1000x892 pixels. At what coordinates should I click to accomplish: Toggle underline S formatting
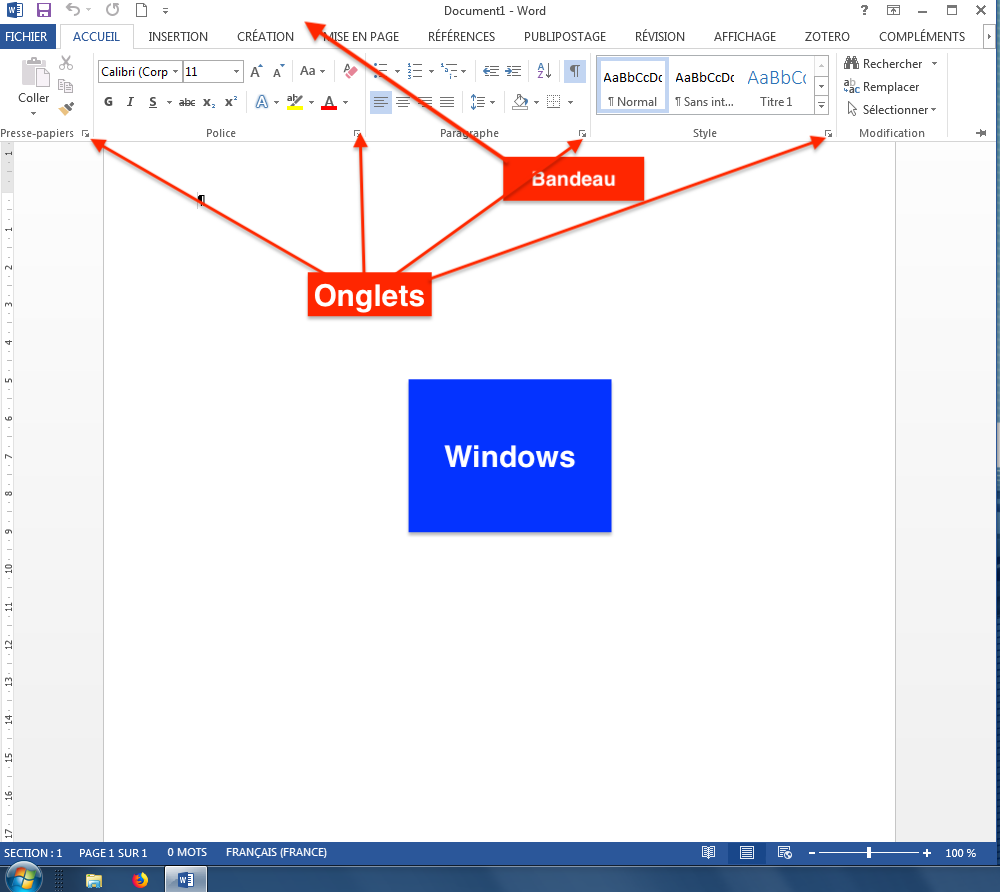point(152,102)
